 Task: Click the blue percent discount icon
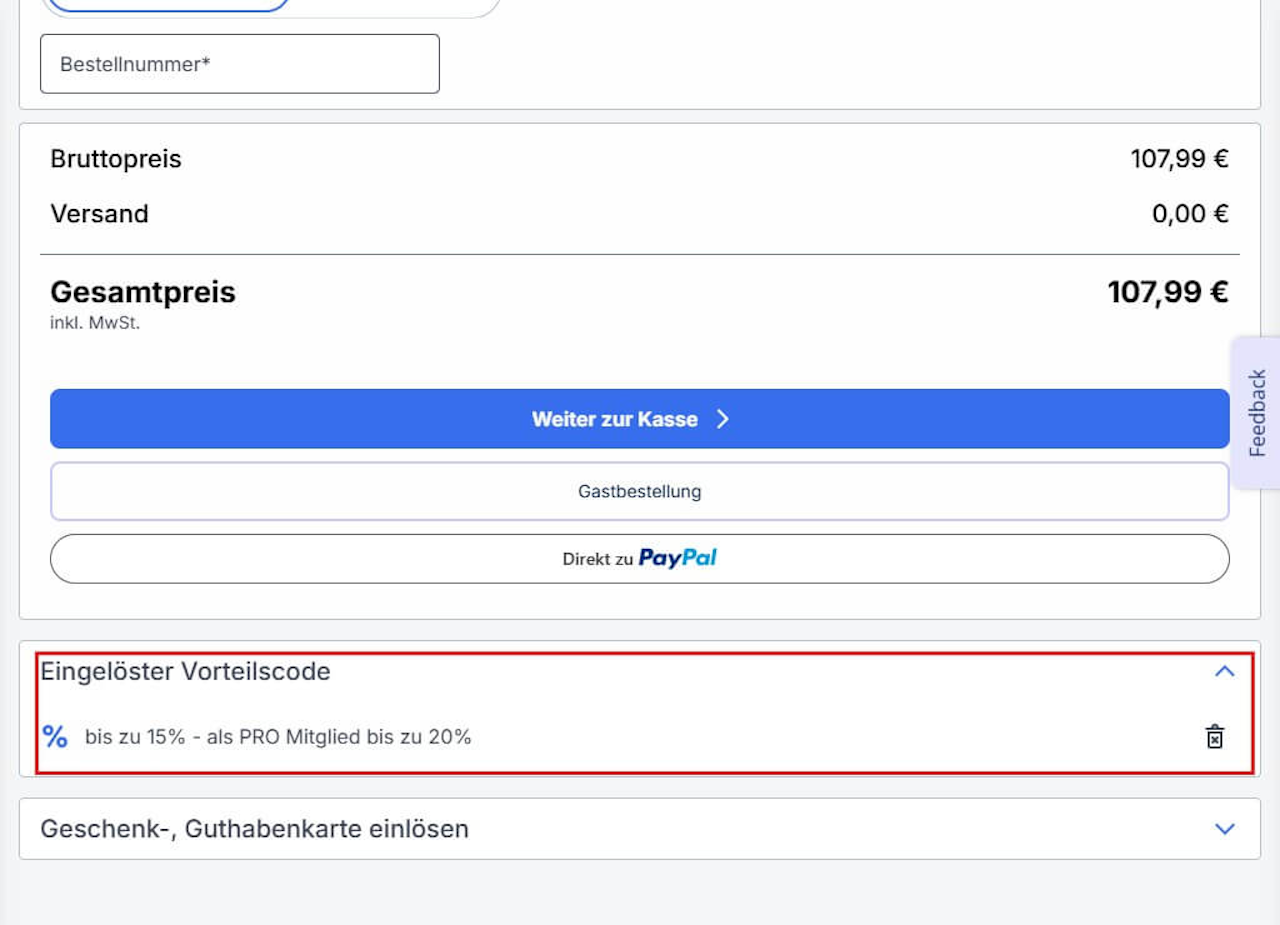click(x=55, y=737)
